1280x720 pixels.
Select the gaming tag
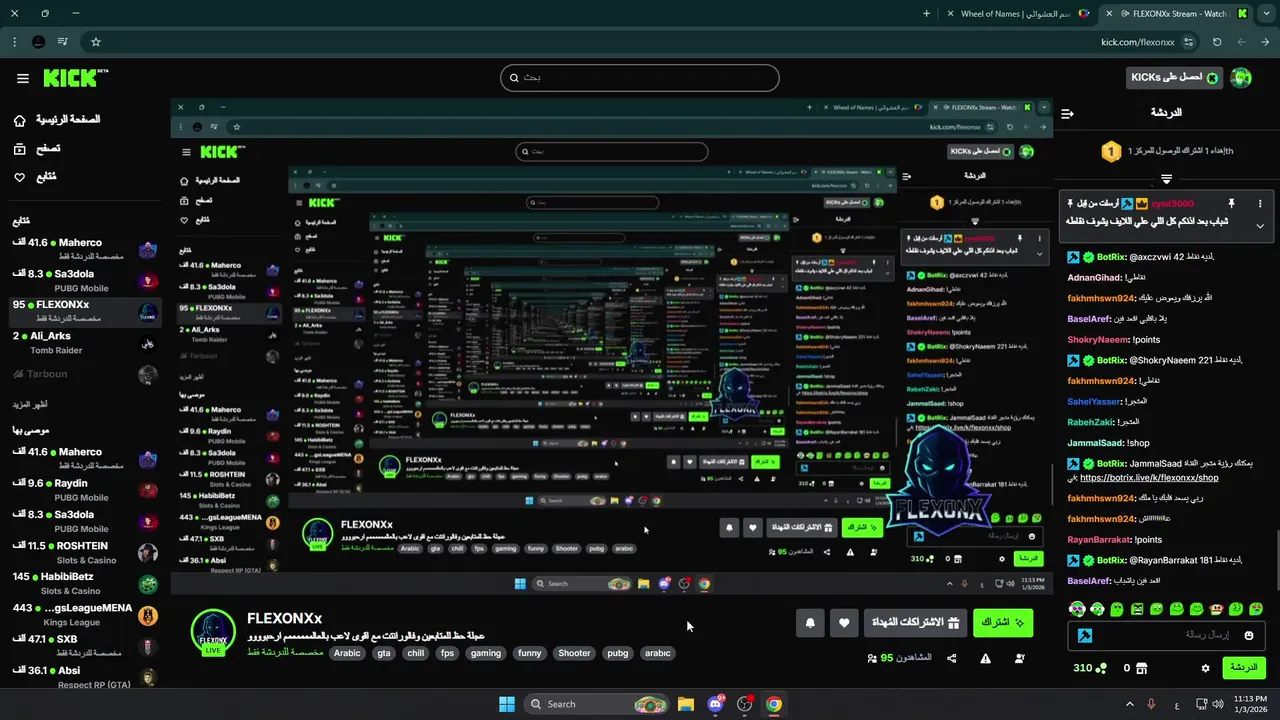486,653
